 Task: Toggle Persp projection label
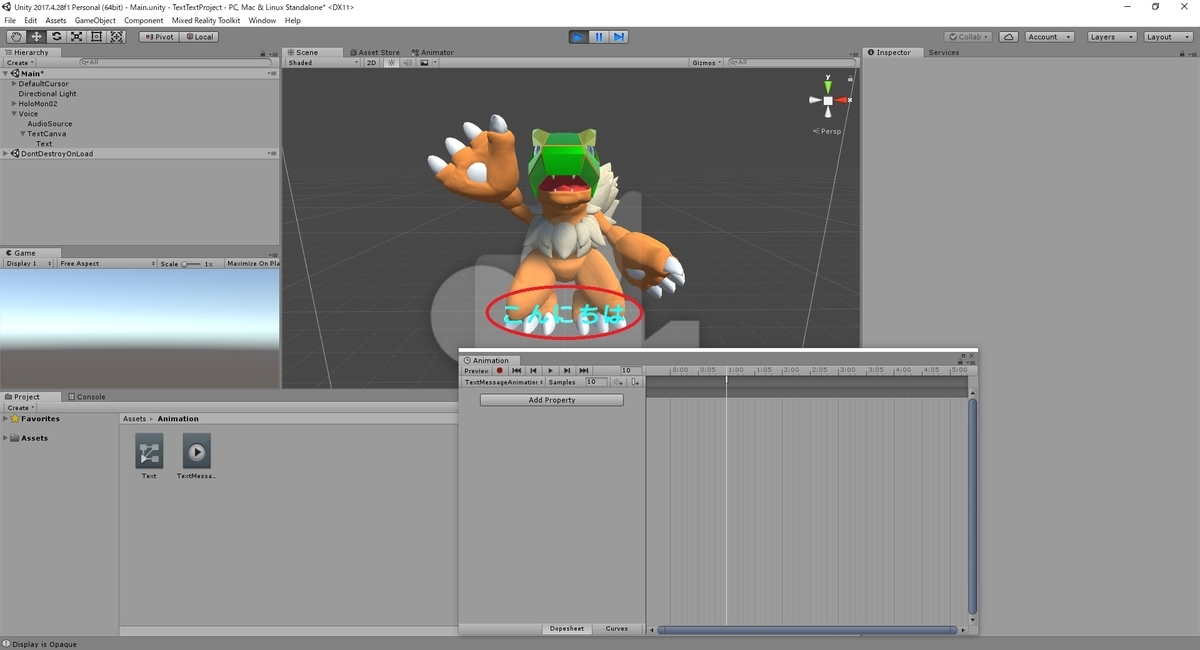829,131
